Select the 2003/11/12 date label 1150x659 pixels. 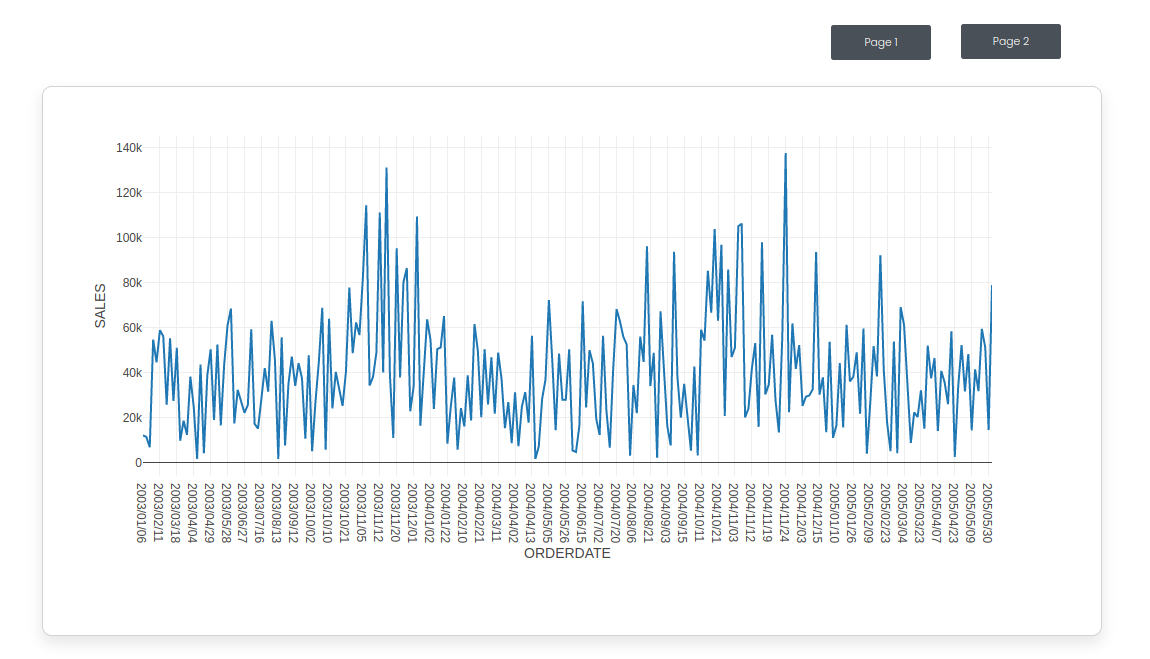(378, 512)
